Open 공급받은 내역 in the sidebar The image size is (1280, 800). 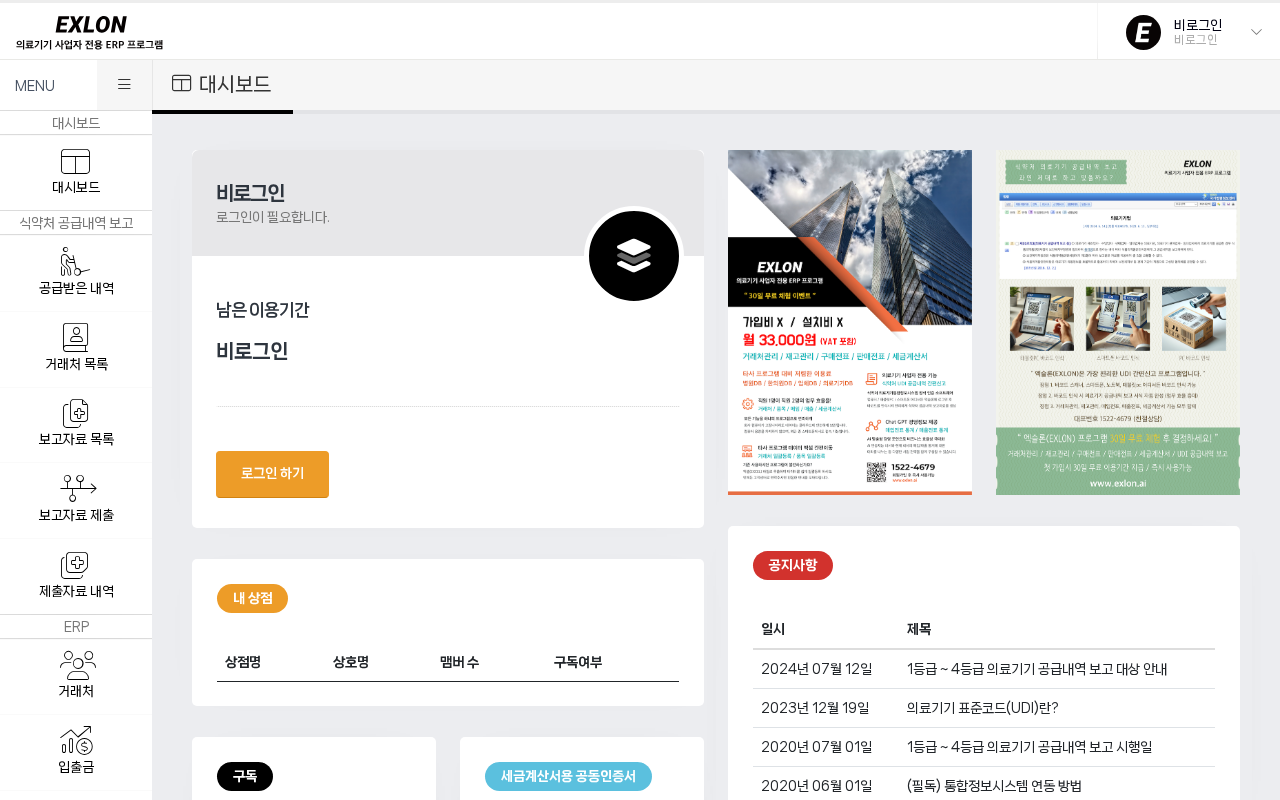tap(76, 273)
